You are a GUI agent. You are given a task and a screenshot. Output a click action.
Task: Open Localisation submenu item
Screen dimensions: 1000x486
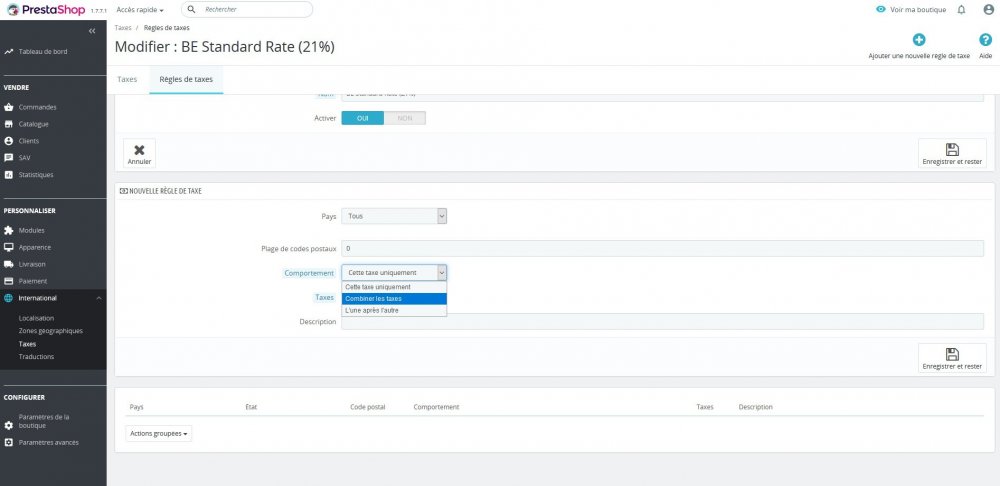click(36, 318)
